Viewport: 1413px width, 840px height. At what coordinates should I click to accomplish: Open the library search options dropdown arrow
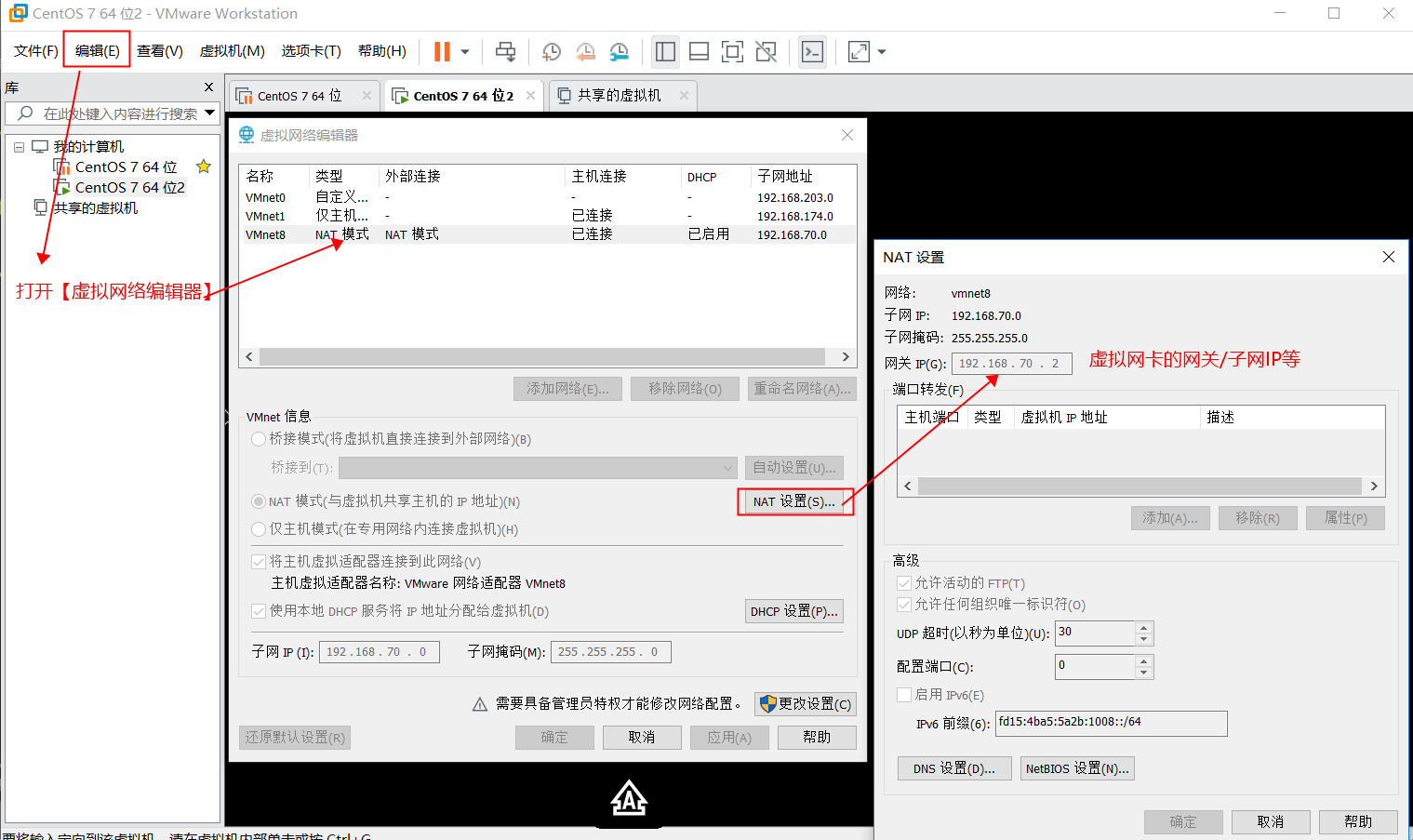click(x=210, y=113)
